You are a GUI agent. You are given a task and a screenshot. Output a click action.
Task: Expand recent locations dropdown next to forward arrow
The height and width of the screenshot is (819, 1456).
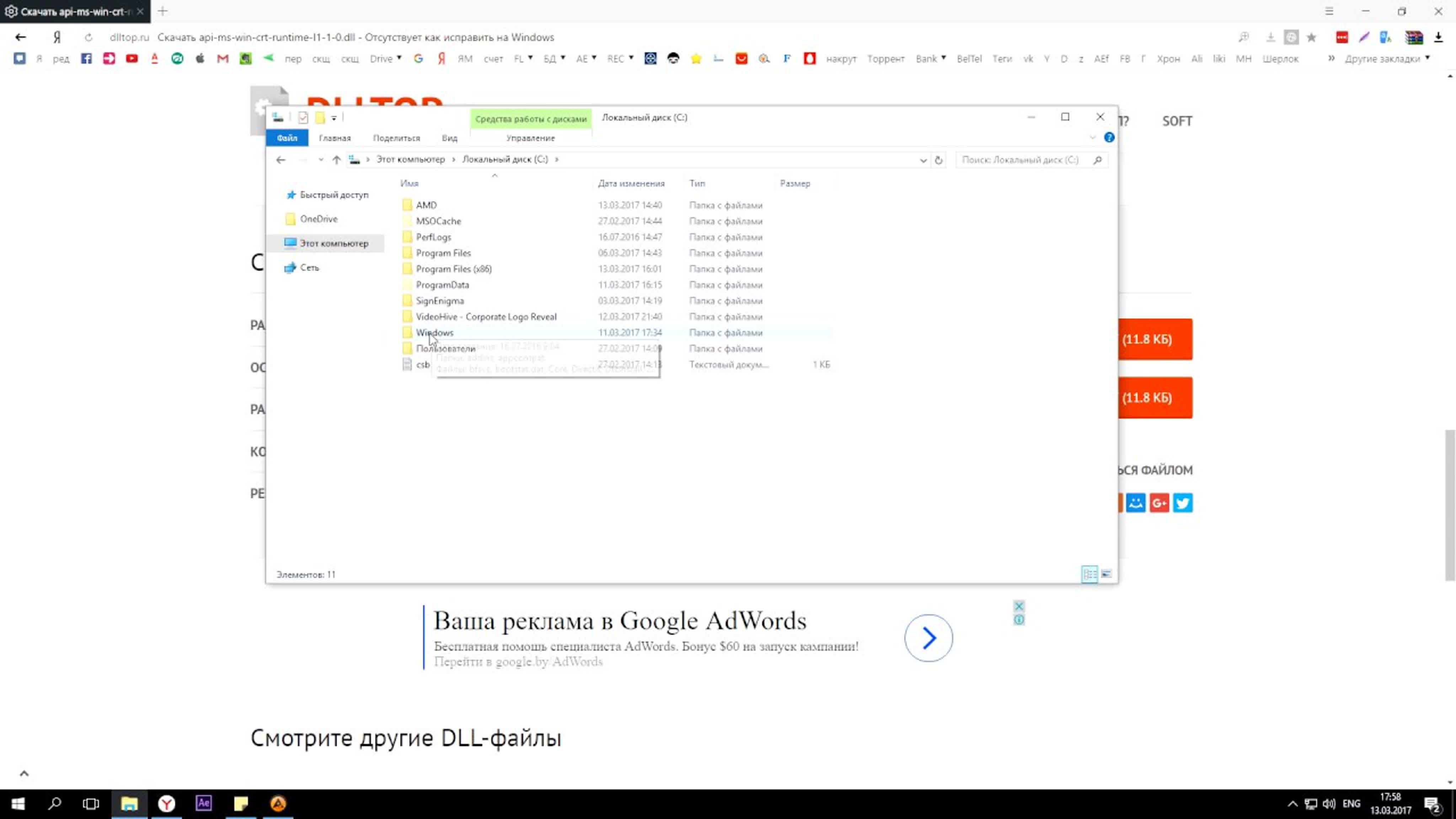point(321,160)
